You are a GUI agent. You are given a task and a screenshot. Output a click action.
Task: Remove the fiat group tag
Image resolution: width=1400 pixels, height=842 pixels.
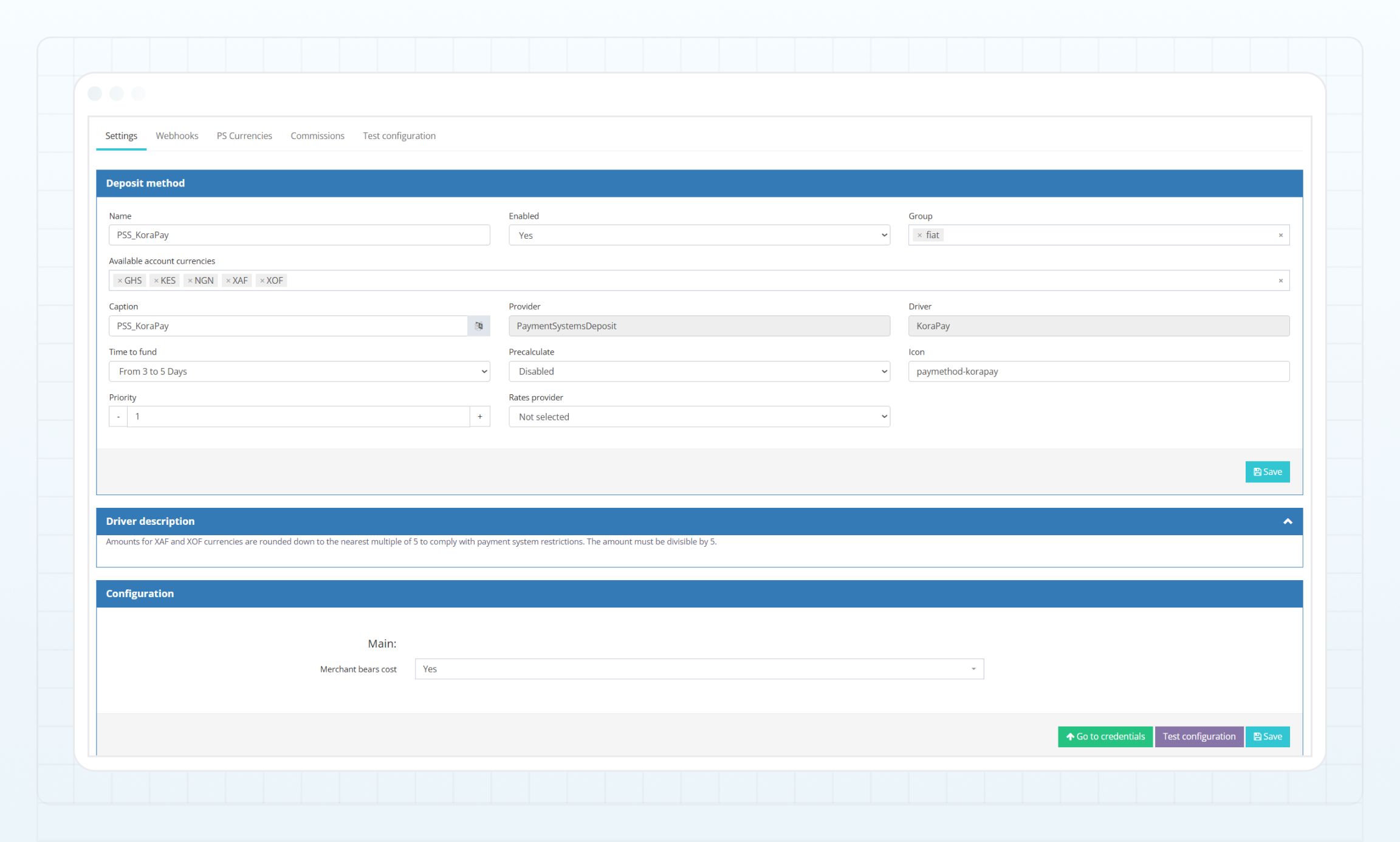pyautogui.click(x=919, y=235)
